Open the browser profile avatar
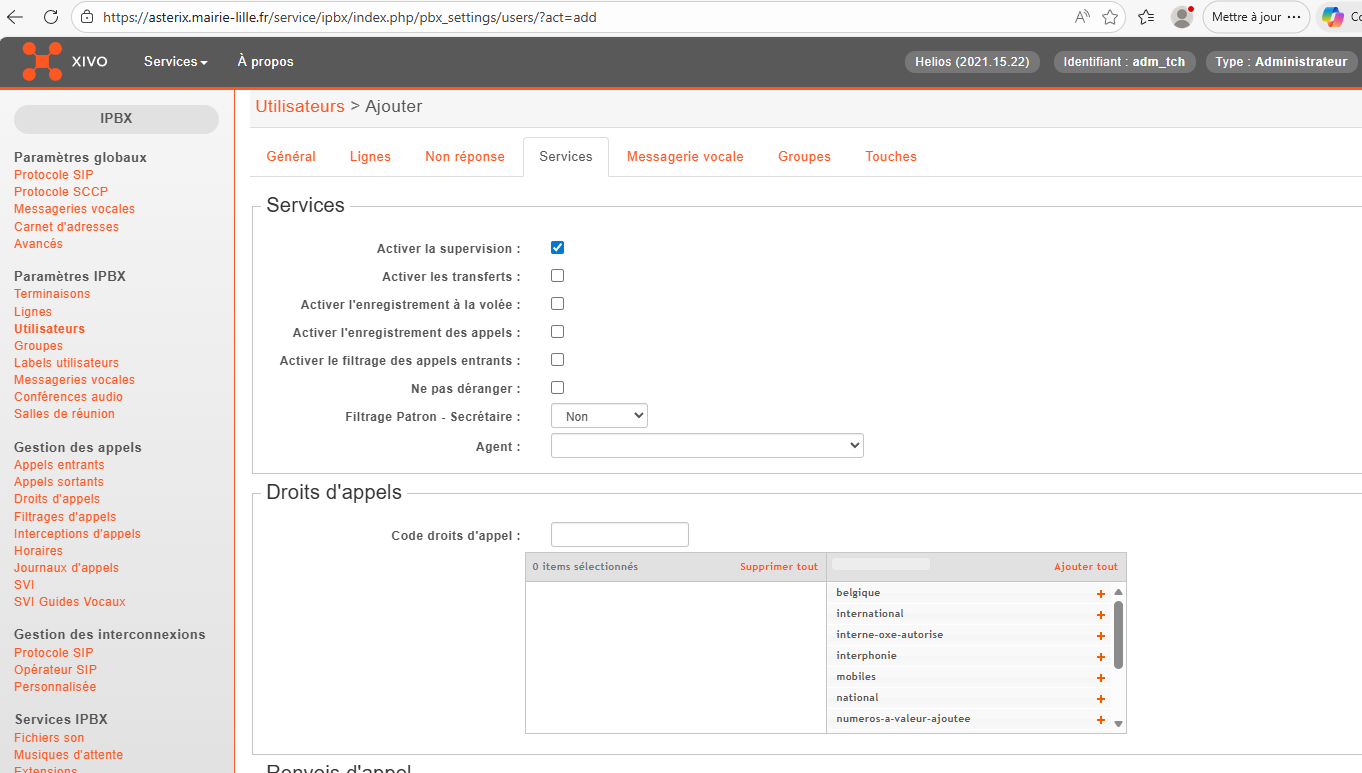 [x=1182, y=17]
